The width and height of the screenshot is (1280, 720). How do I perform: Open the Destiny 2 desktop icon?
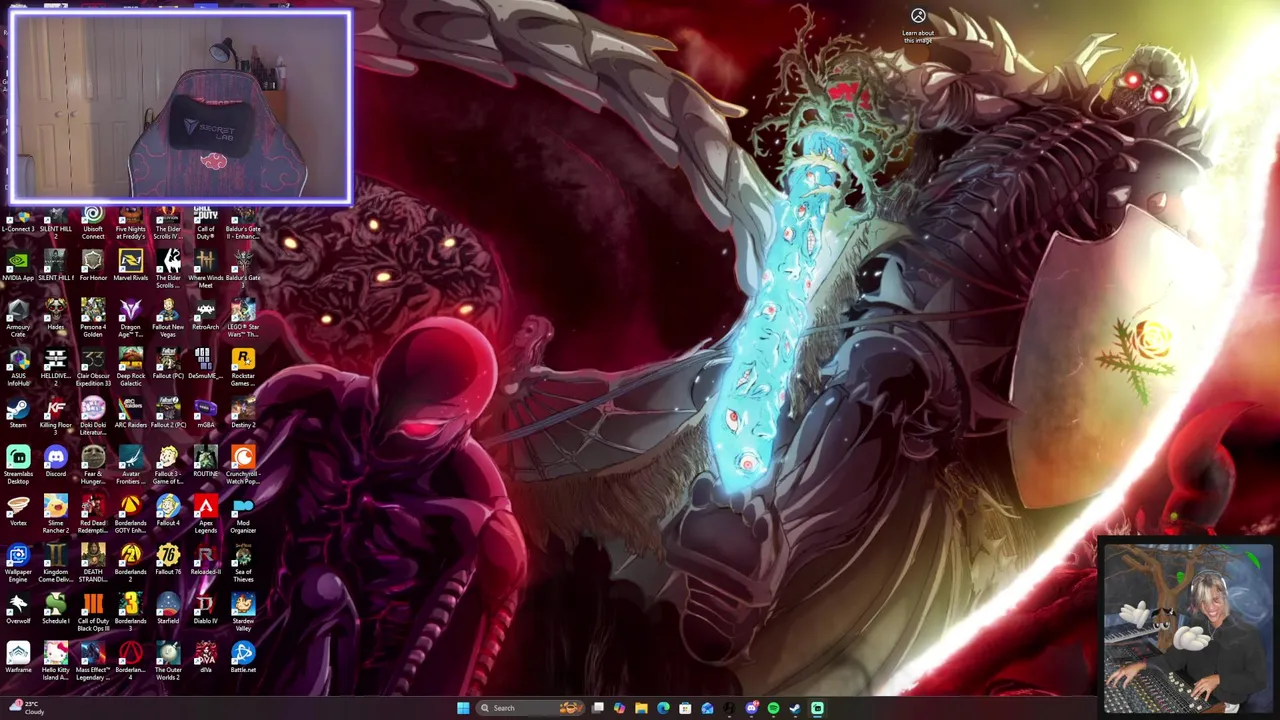(243, 413)
